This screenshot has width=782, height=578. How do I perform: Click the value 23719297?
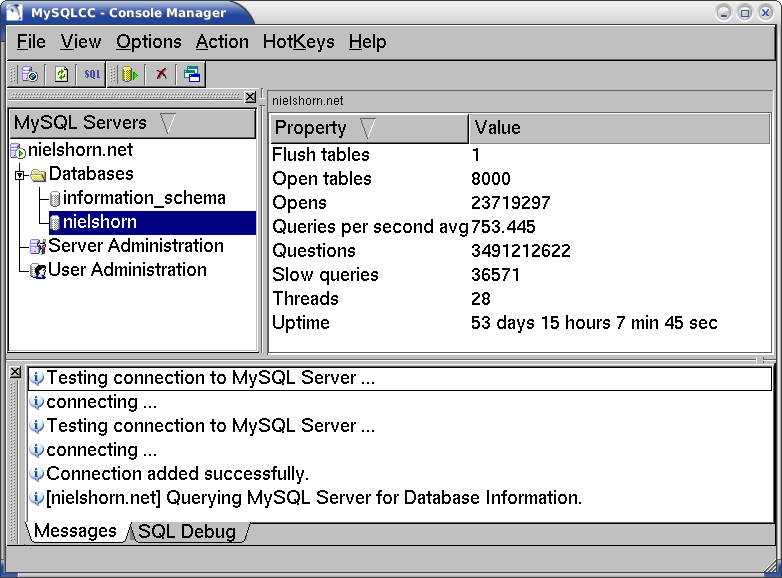(x=511, y=203)
